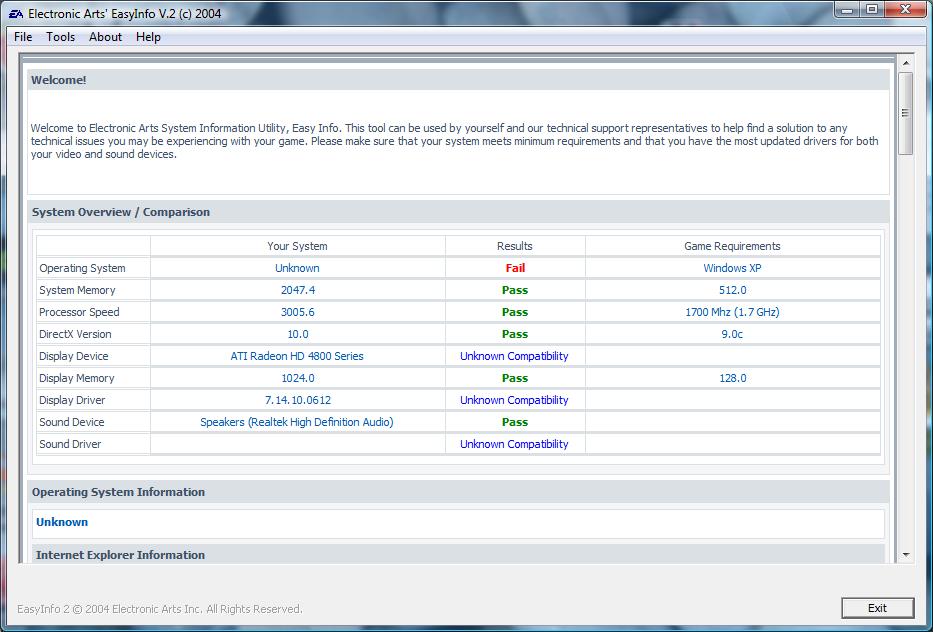Click the bold Unknown under Operating System Information

click(62, 522)
